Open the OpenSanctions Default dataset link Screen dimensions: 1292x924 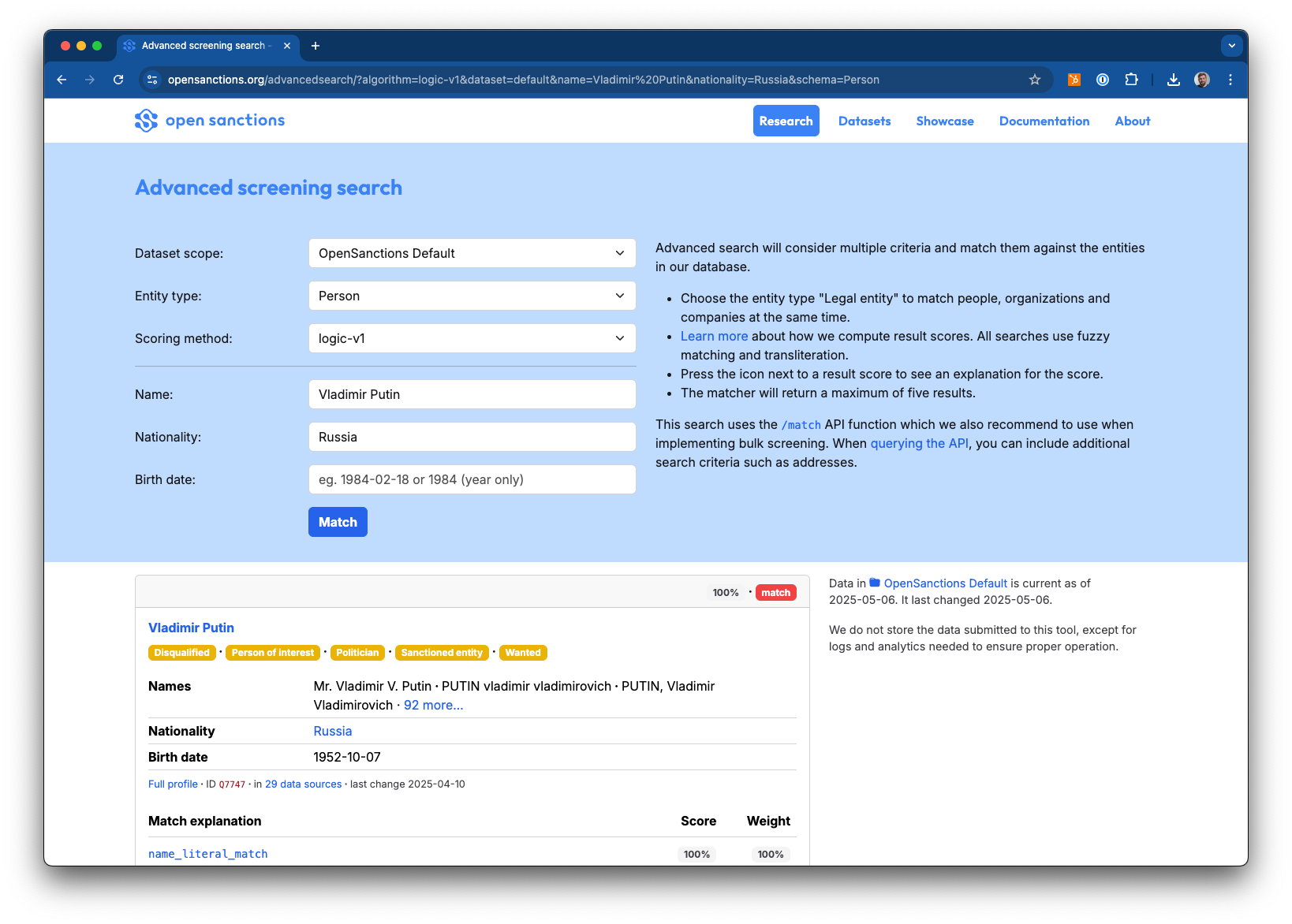(945, 583)
